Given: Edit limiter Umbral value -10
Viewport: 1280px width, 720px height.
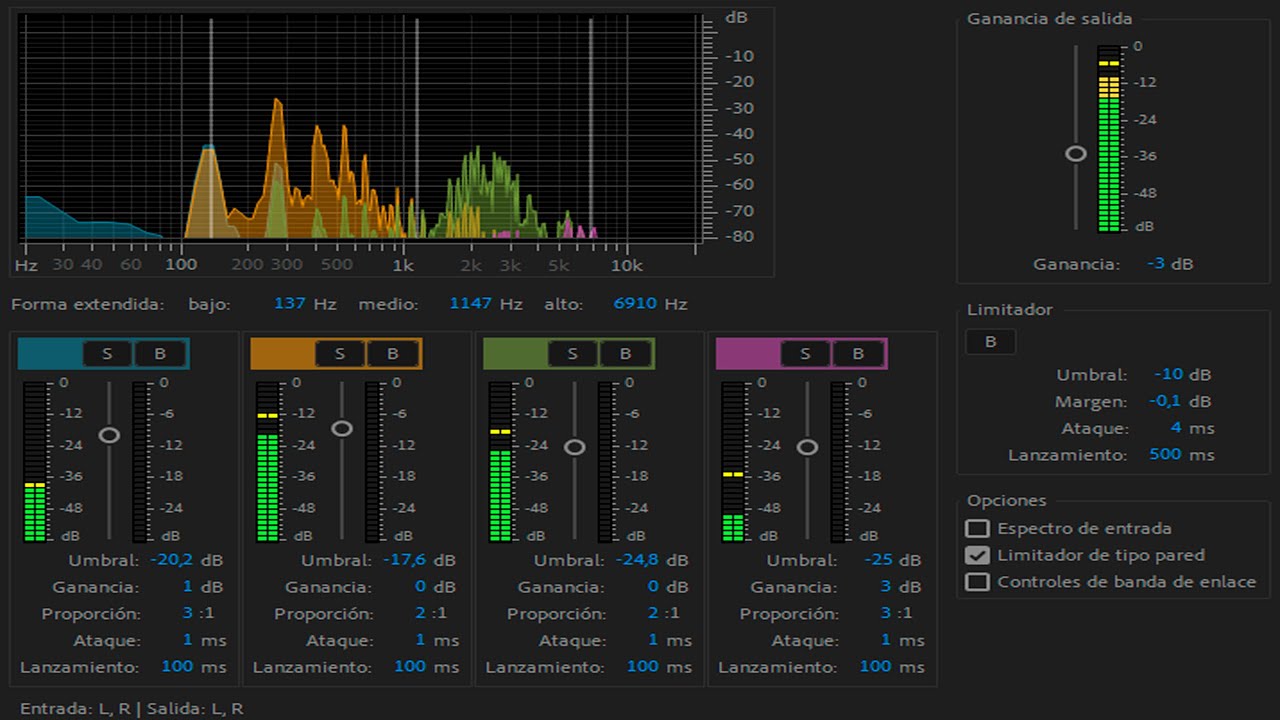Looking at the screenshot, I should point(1169,374).
